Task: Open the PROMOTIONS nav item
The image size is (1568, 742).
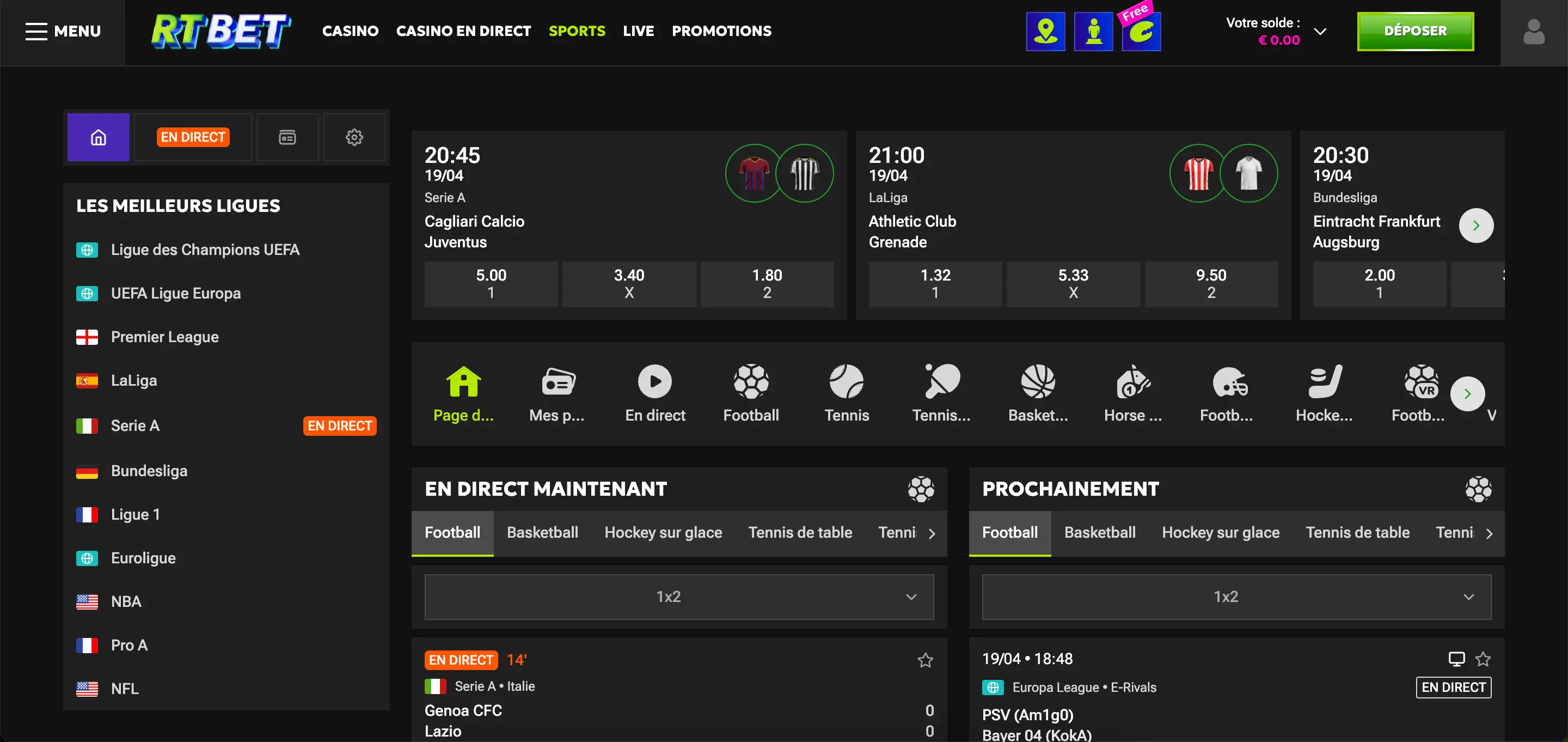Action: [x=721, y=31]
